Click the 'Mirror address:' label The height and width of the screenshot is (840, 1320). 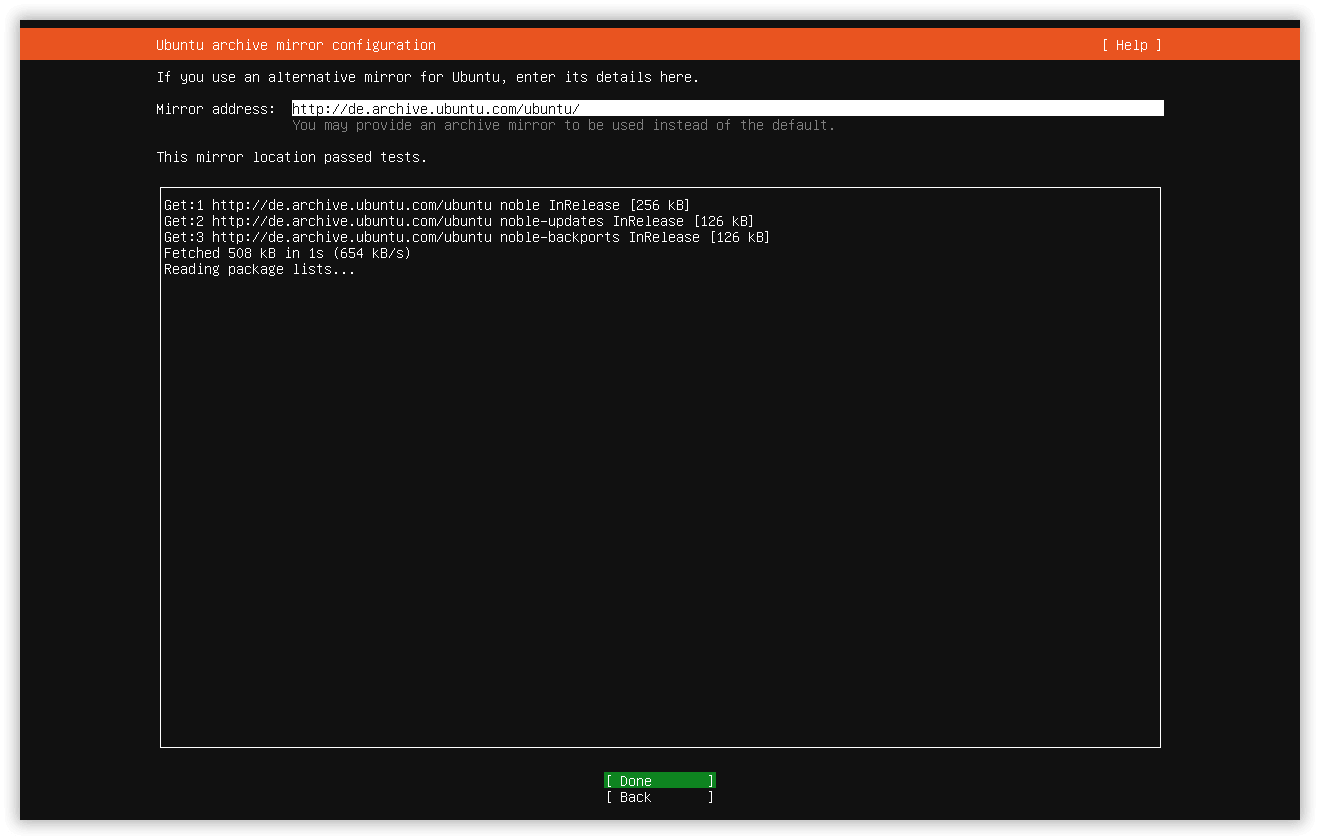(x=216, y=109)
